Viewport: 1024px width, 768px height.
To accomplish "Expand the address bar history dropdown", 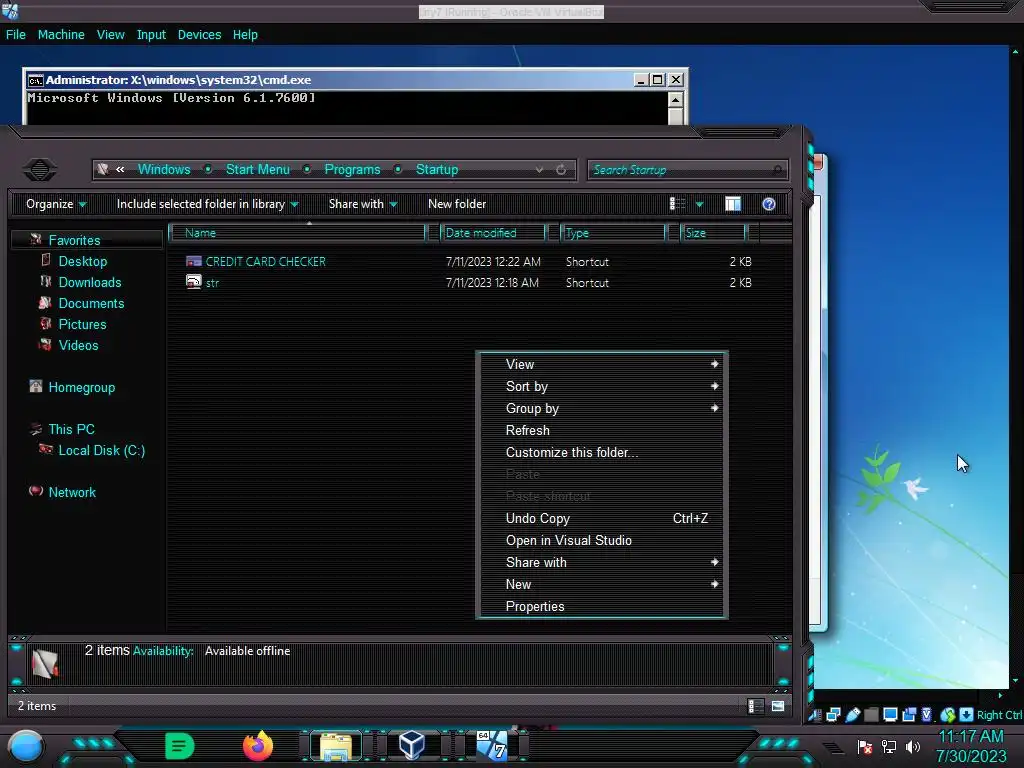I will click(539, 170).
